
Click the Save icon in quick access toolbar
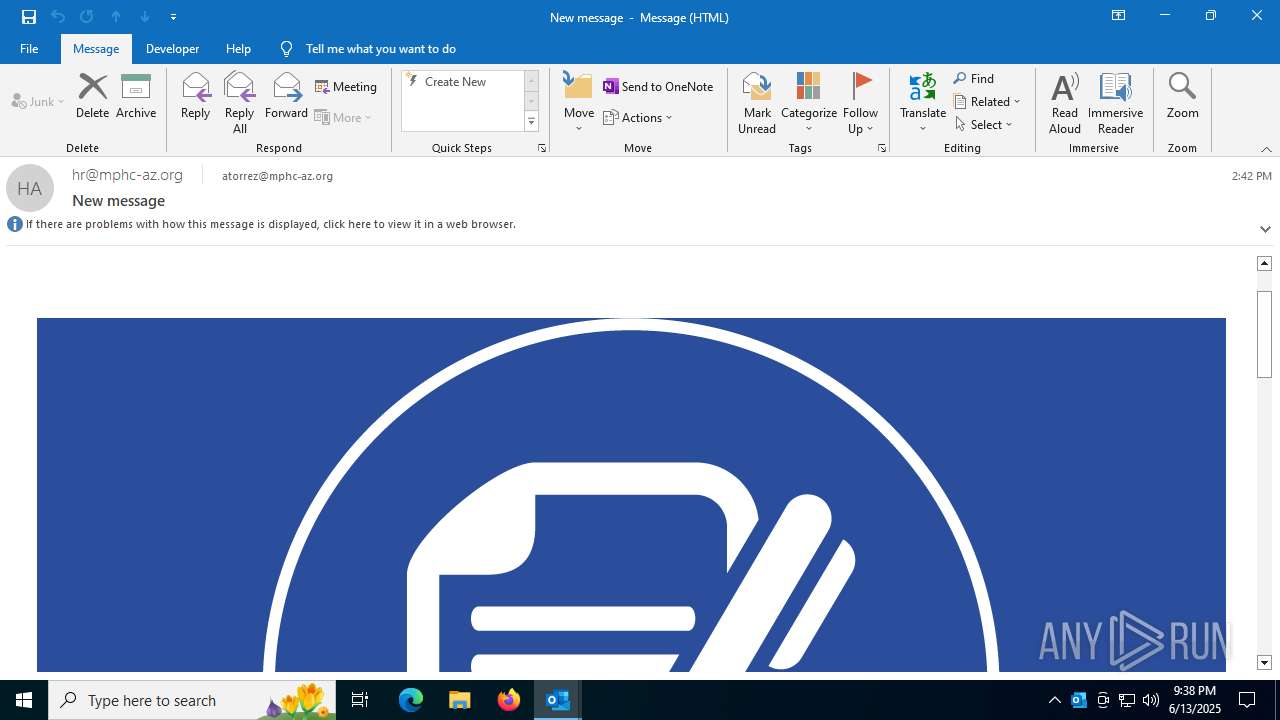pyautogui.click(x=29, y=17)
